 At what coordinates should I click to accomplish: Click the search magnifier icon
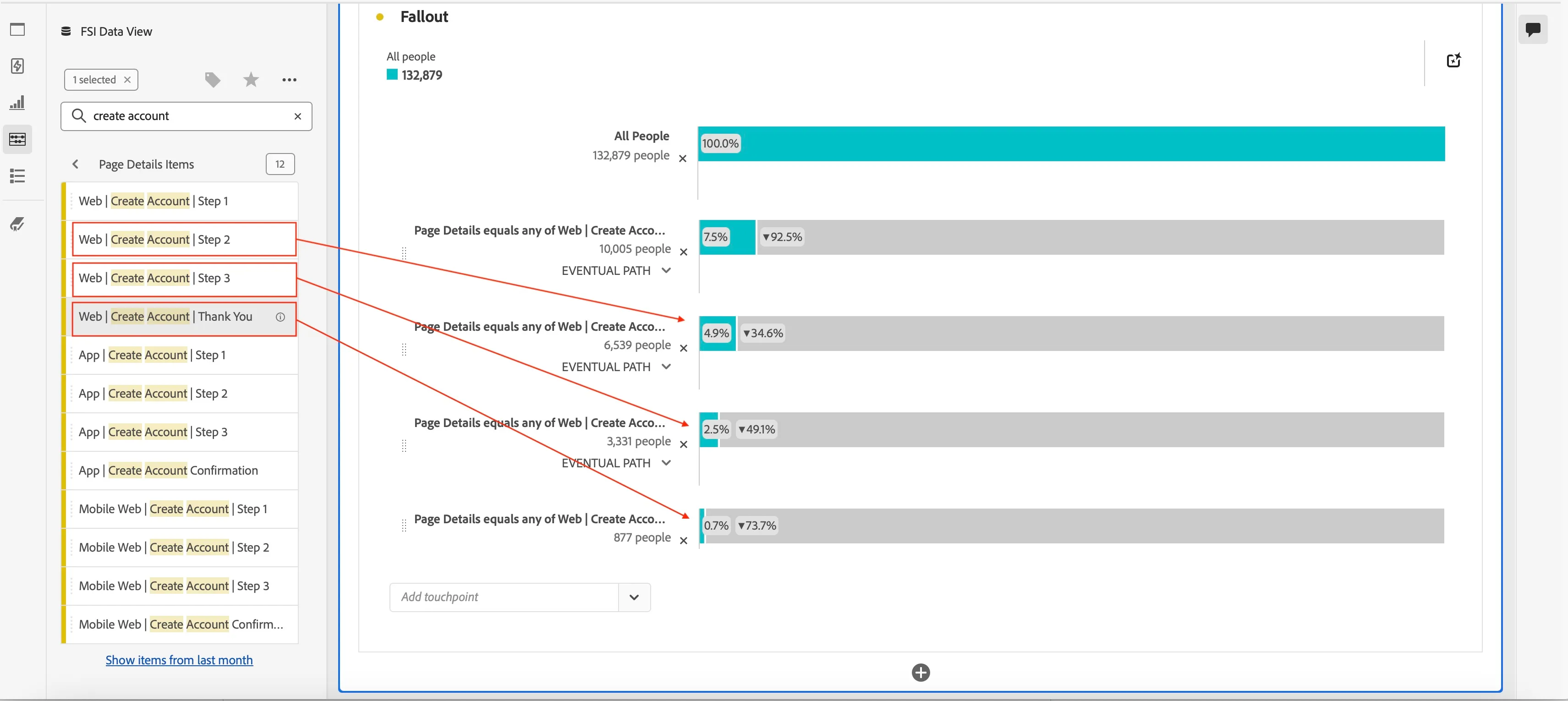click(x=78, y=115)
